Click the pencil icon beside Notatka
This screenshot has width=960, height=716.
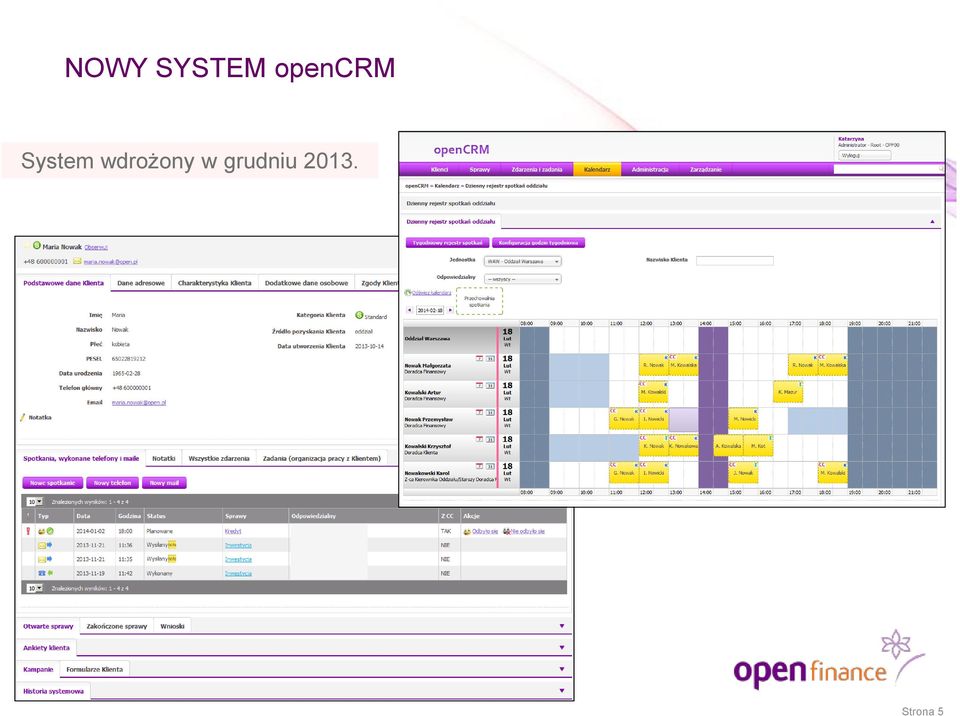23,417
